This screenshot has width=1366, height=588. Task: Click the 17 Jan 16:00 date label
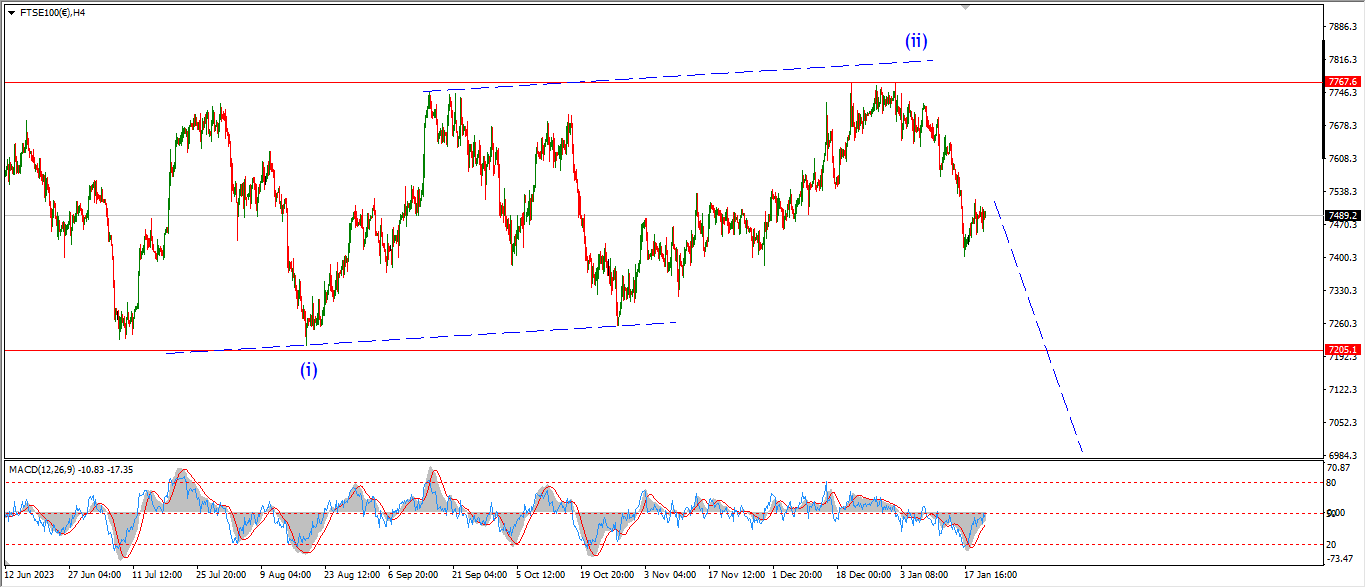click(x=988, y=575)
